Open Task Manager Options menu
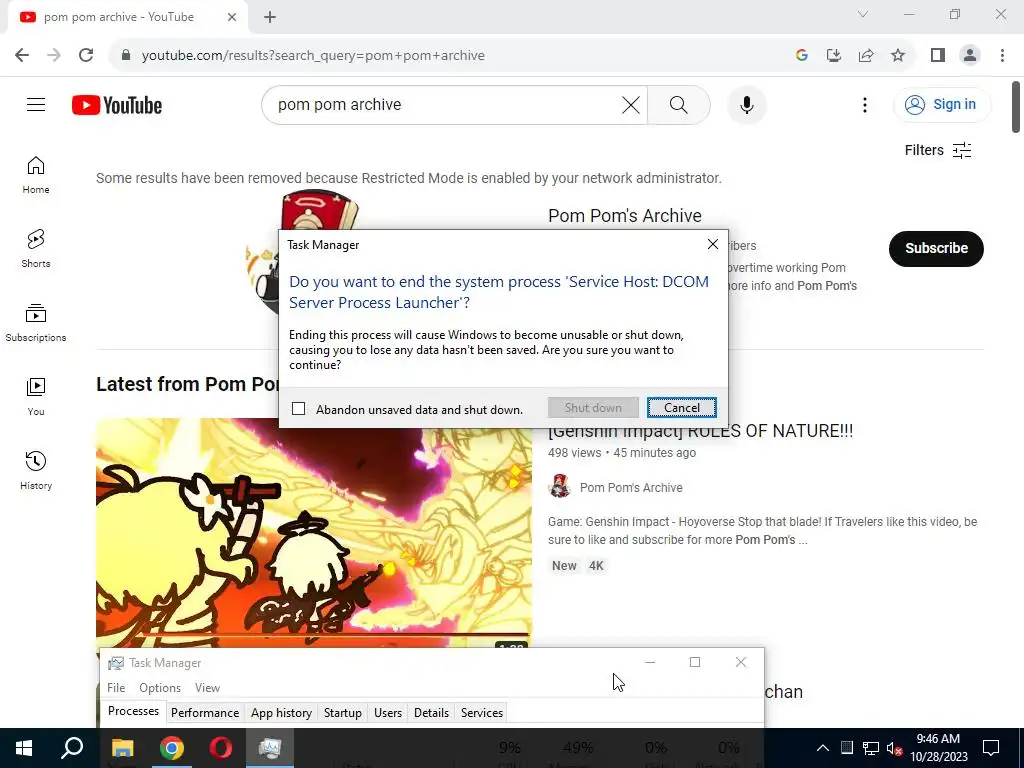 (160, 688)
